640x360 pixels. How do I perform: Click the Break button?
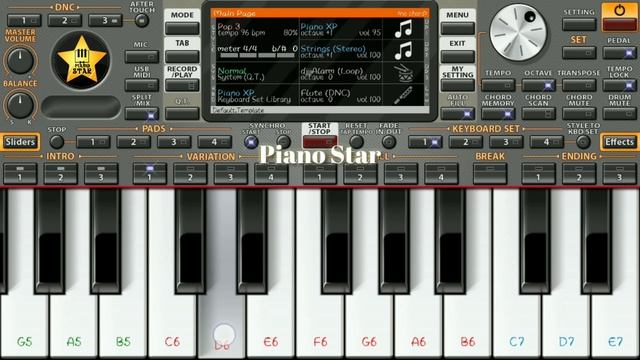click(490, 174)
